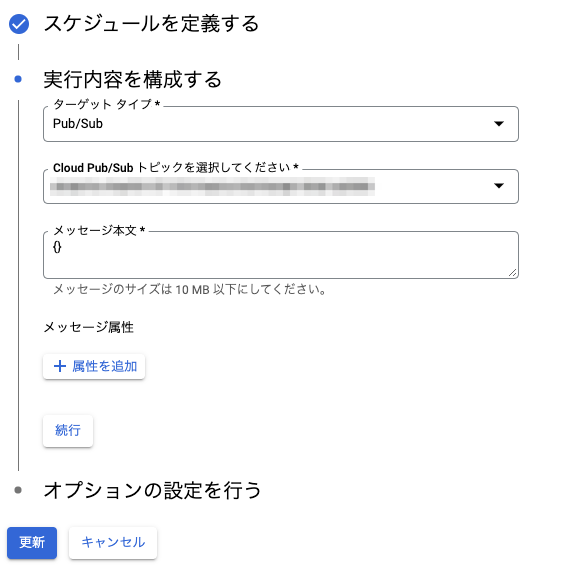Click the gray dot of the options step

pos(18,490)
